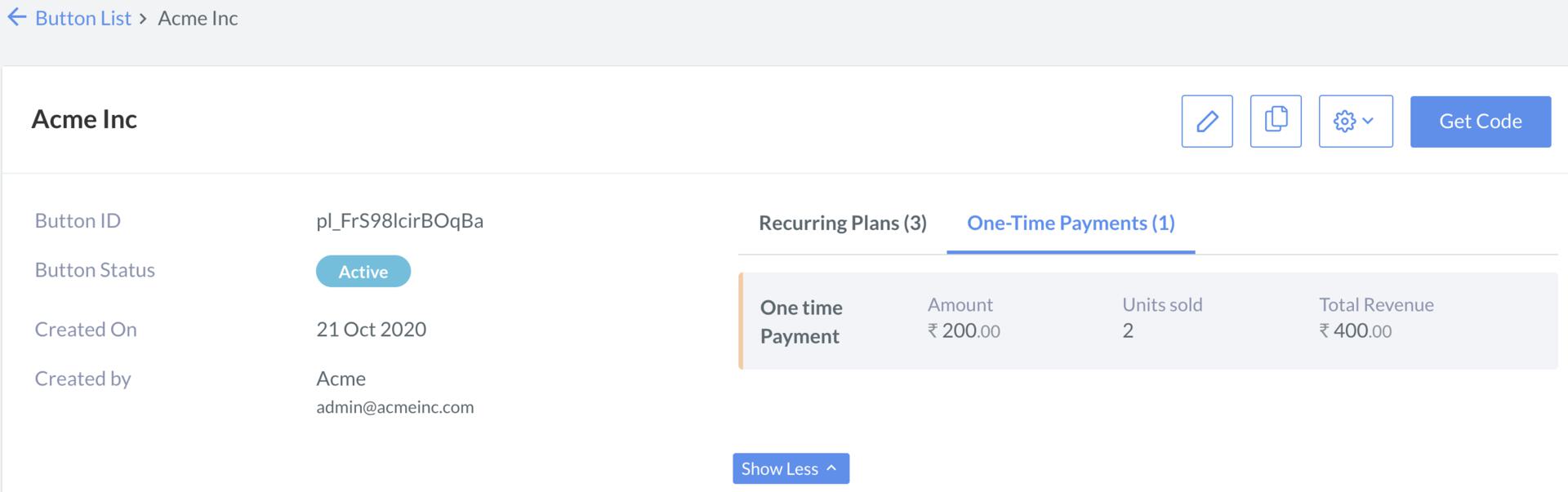Image resolution: width=1568 pixels, height=492 pixels.
Task: Select the Acme Inc breadcrumb label
Action: tap(197, 17)
